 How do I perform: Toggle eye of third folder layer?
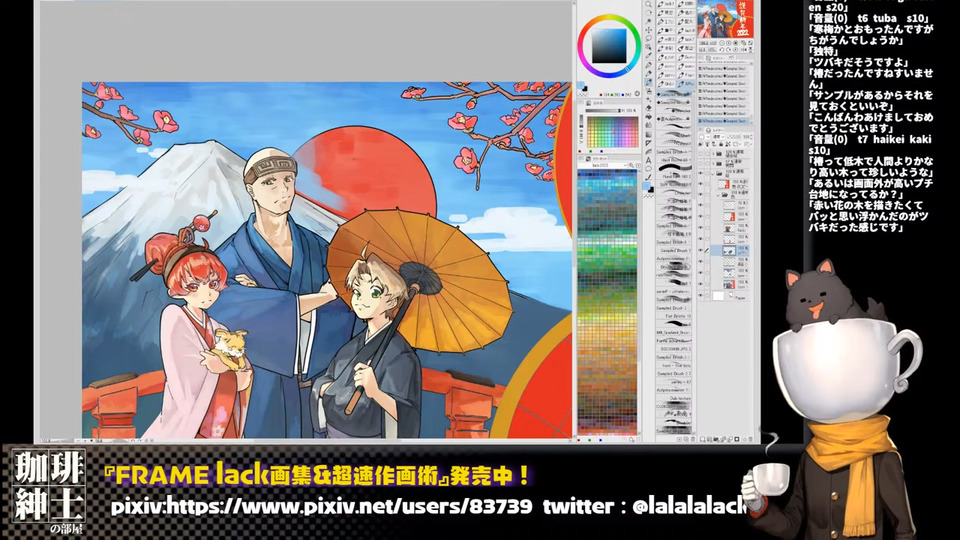pos(700,173)
